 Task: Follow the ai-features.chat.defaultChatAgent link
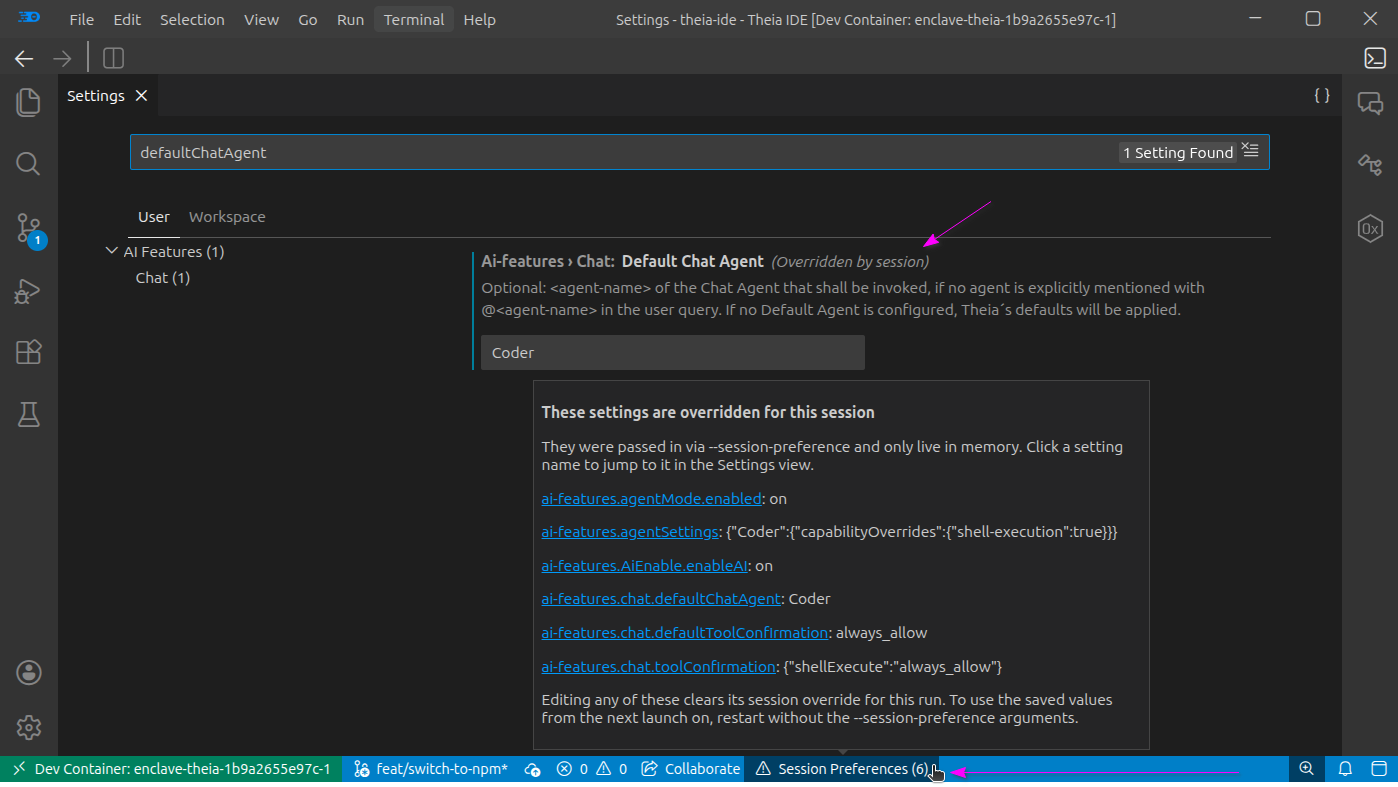[x=661, y=599]
